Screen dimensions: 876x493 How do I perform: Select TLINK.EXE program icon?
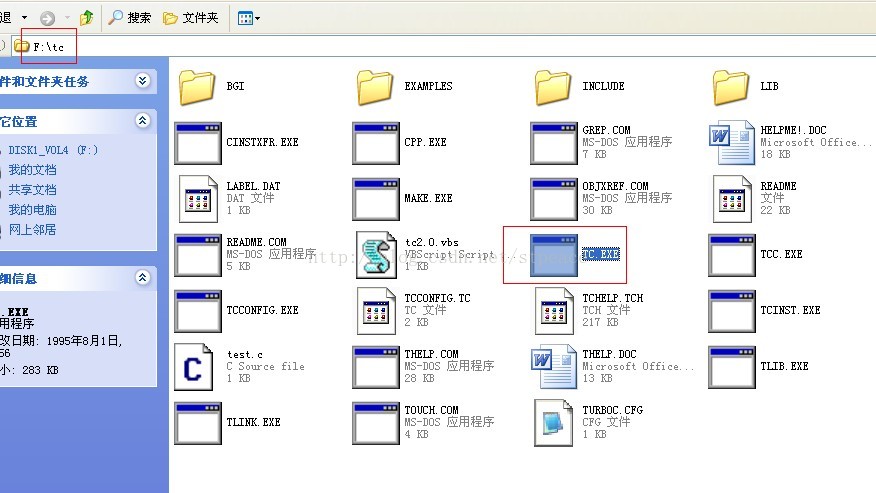[x=198, y=423]
